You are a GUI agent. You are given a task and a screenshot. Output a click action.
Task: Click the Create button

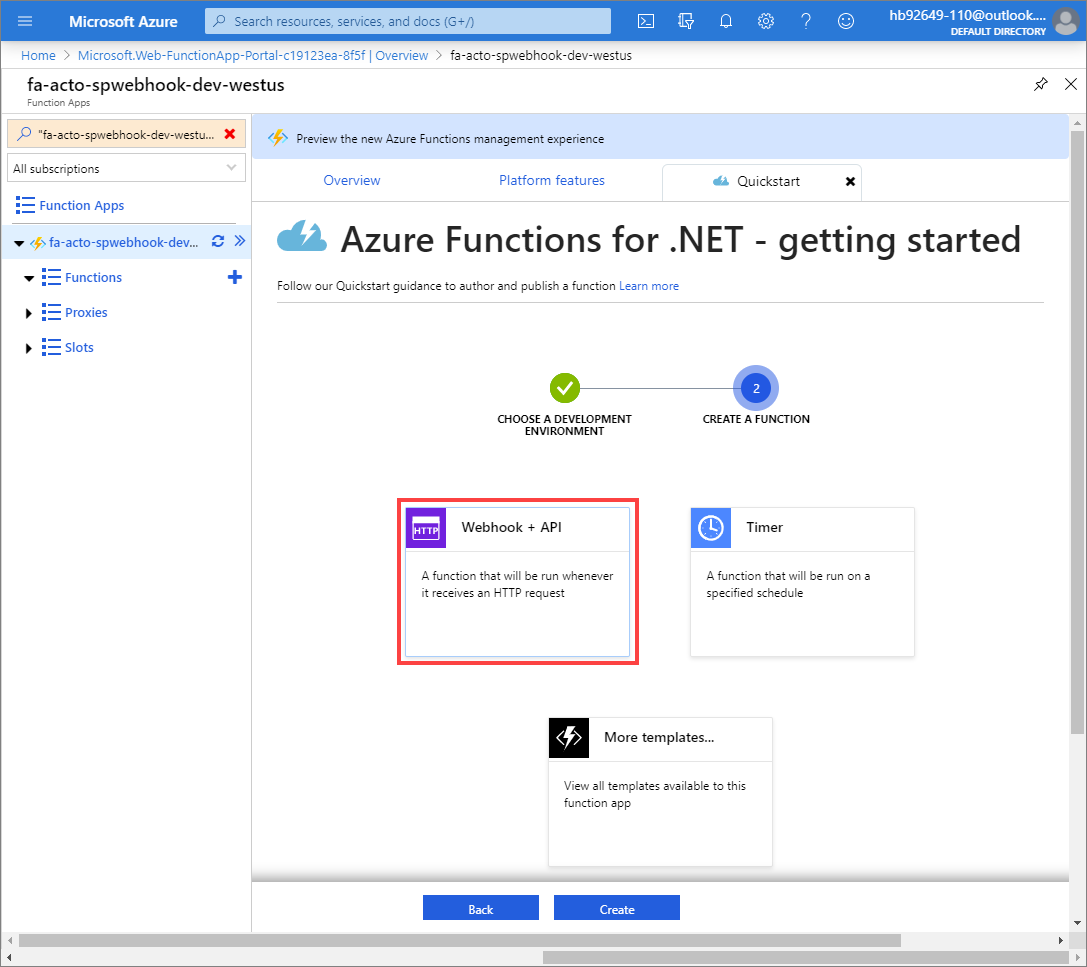pyautogui.click(x=616, y=908)
